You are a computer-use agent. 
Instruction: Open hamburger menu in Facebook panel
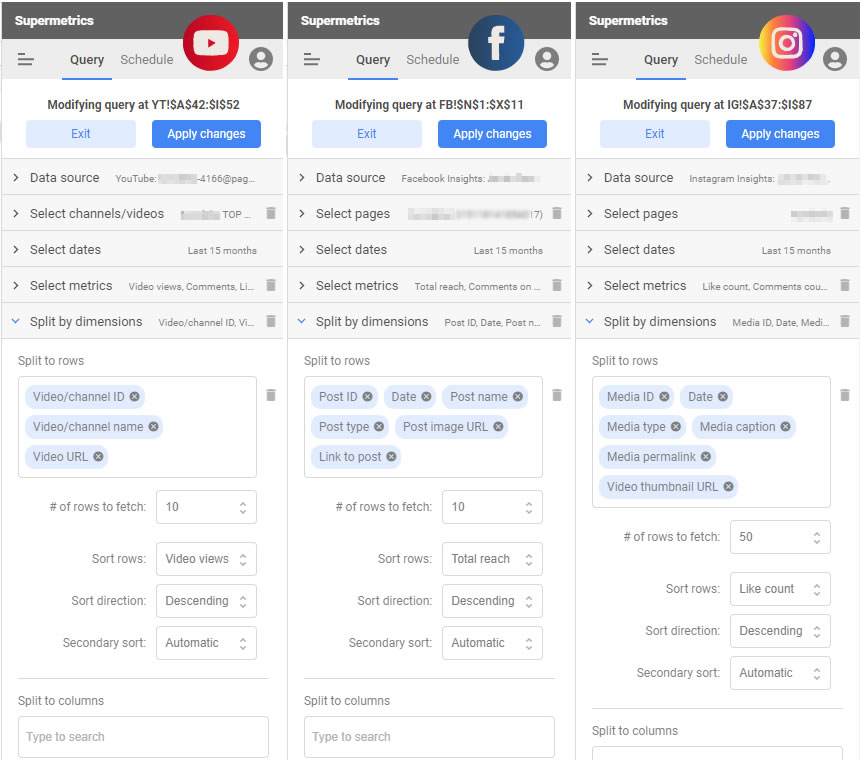(x=312, y=59)
